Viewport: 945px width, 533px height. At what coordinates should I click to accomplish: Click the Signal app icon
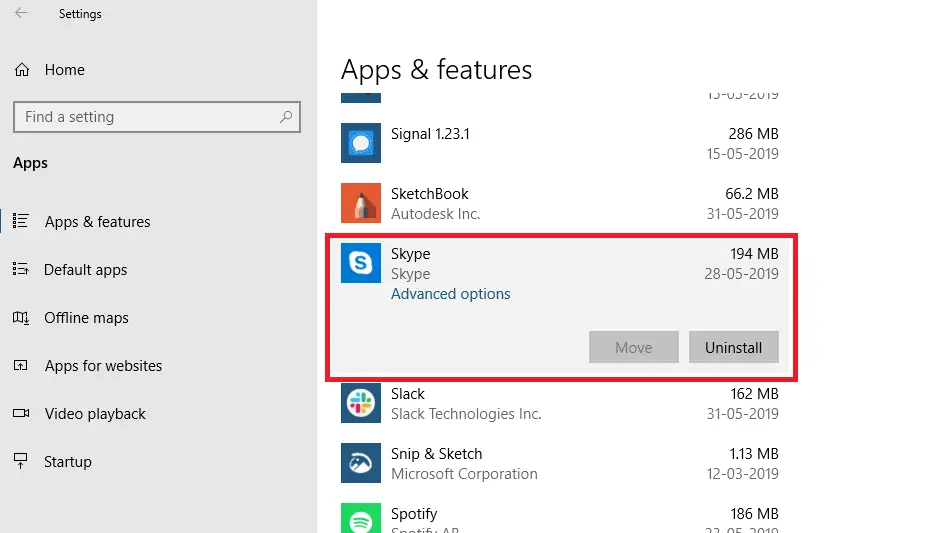360,143
